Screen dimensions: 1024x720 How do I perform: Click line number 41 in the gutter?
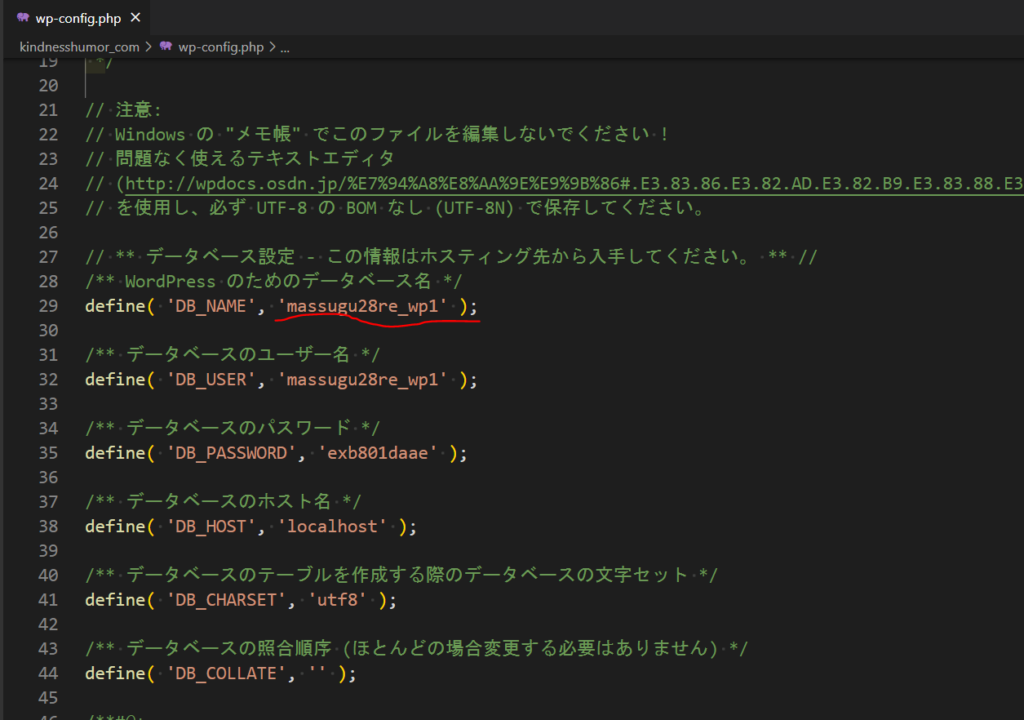pyautogui.click(x=48, y=600)
